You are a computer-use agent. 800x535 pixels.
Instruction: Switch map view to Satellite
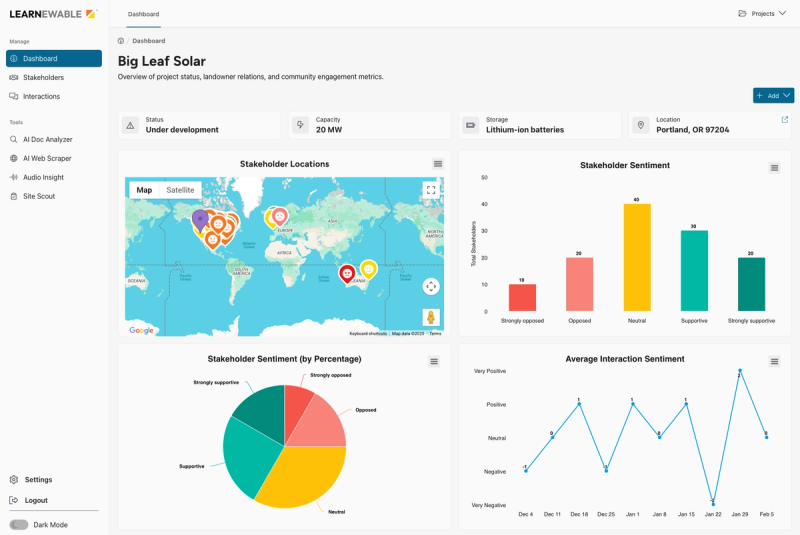pyautogui.click(x=180, y=190)
